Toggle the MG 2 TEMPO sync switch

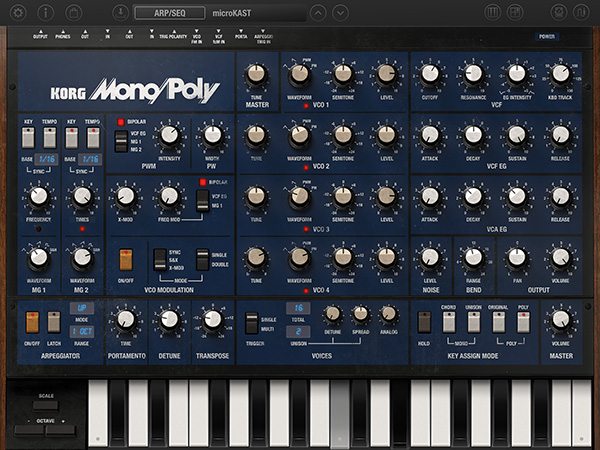click(x=93, y=138)
